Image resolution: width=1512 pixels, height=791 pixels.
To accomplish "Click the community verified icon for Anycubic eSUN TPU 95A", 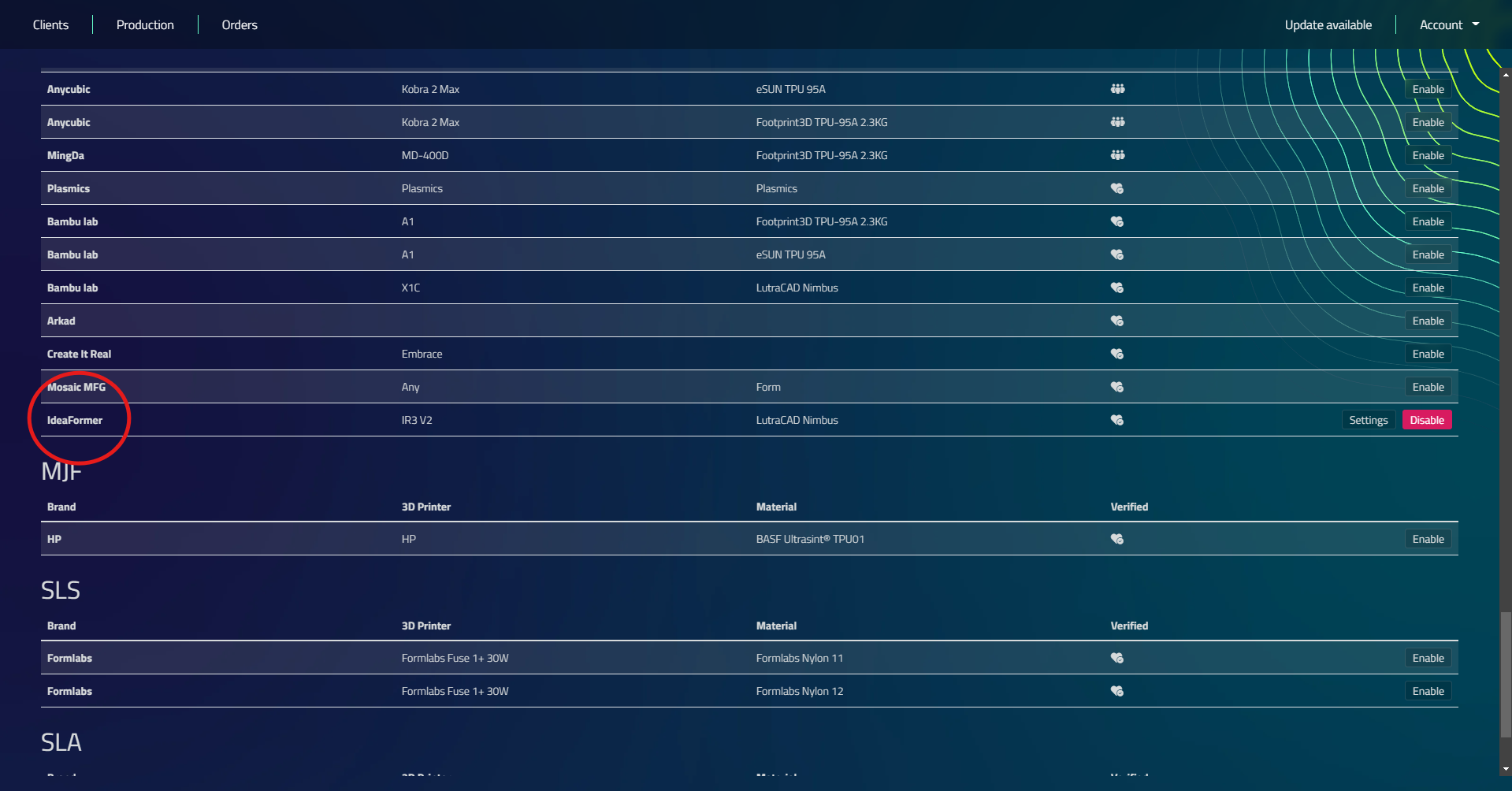I will point(1117,89).
